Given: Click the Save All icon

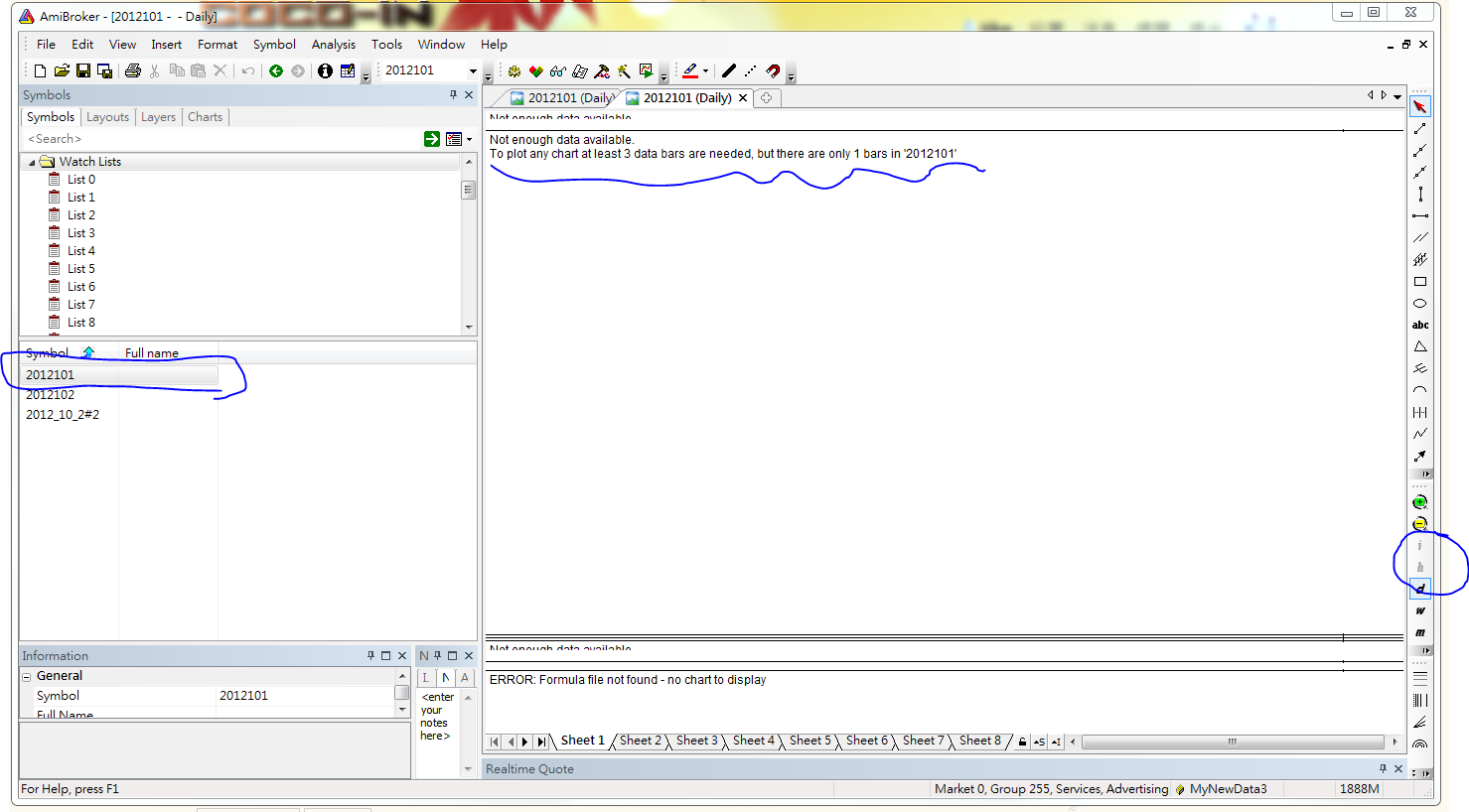Looking at the screenshot, I should pyautogui.click(x=104, y=70).
